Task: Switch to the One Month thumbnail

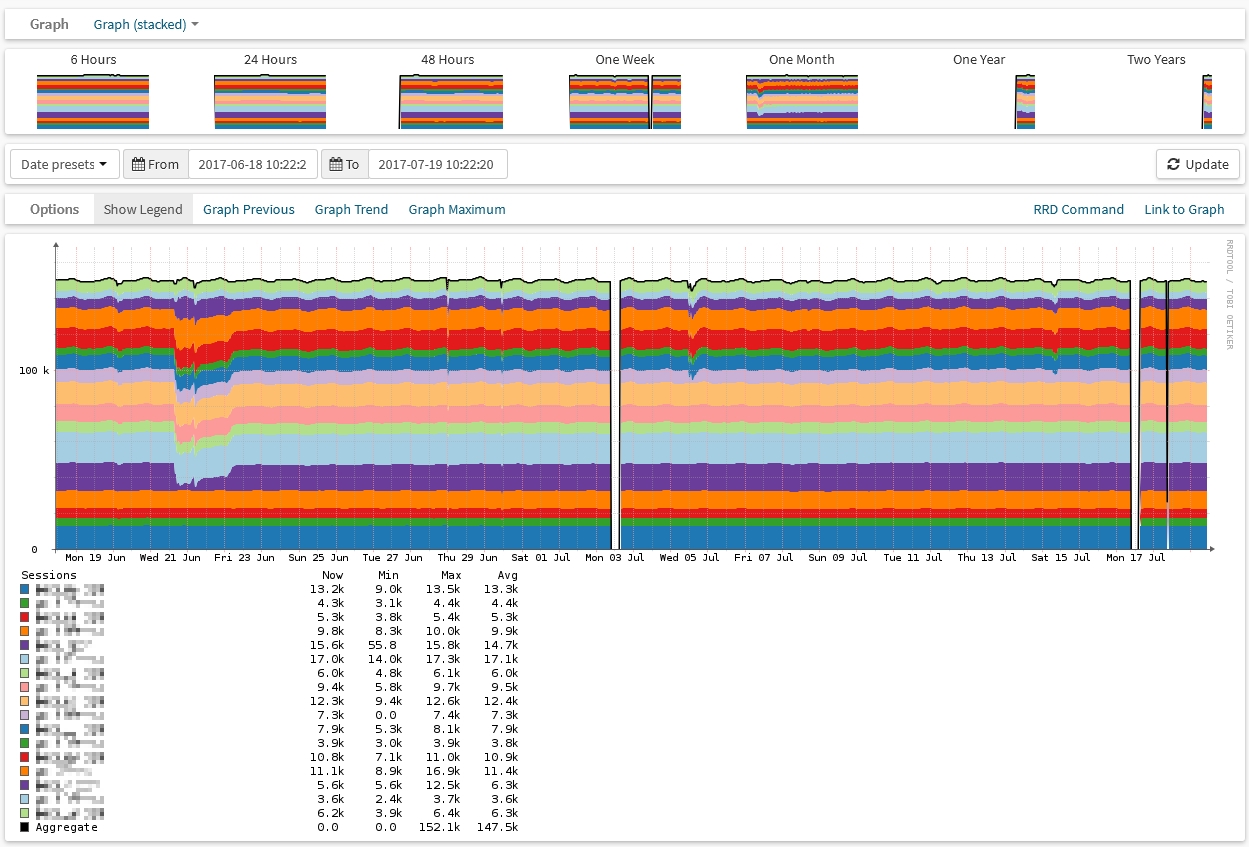Action: (802, 101)
